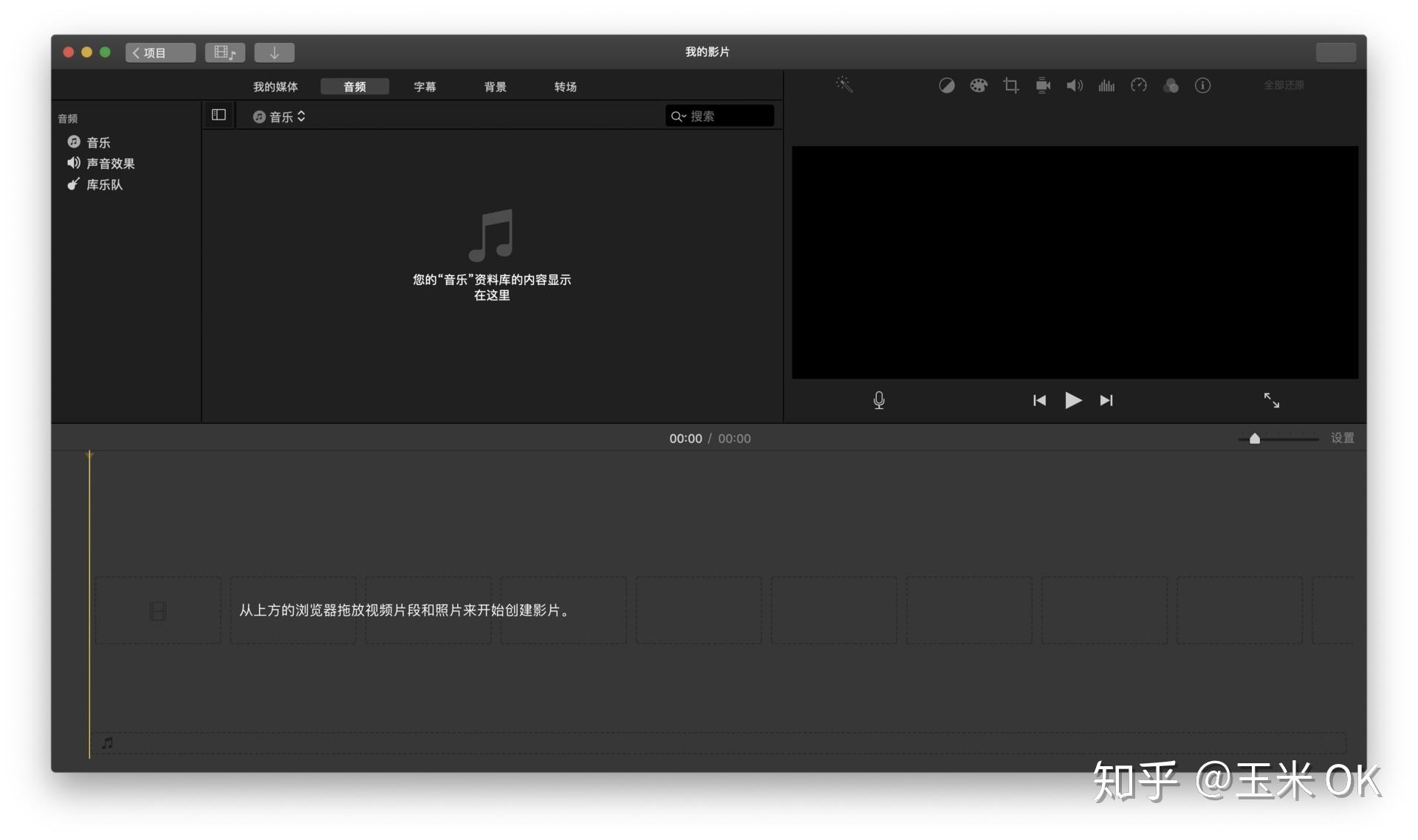This screenshot has width=1418, height=840.
Task: Toggle the sidebar visibility button
Action: pos(219,114)
